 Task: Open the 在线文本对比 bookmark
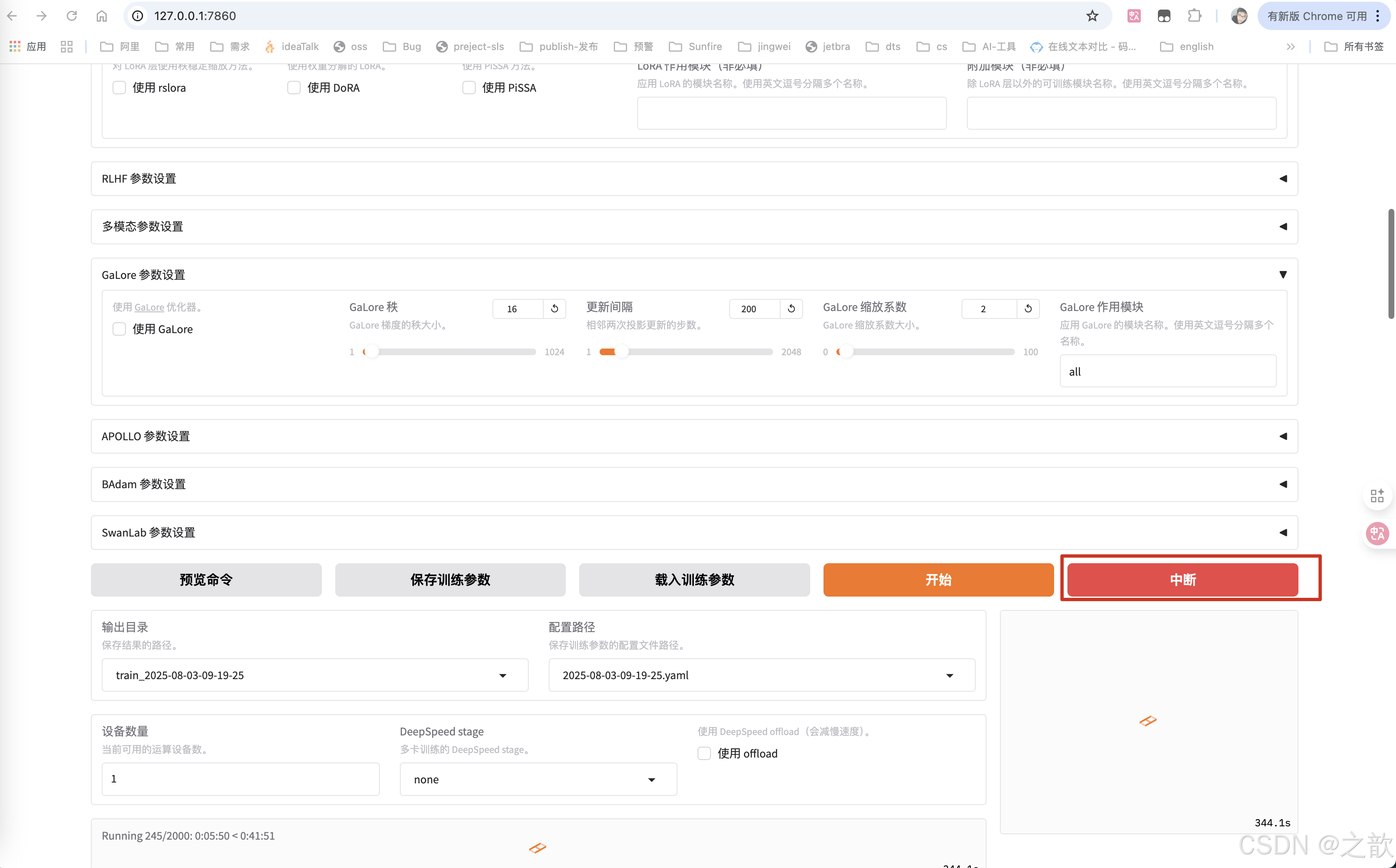click(1083, 47)
